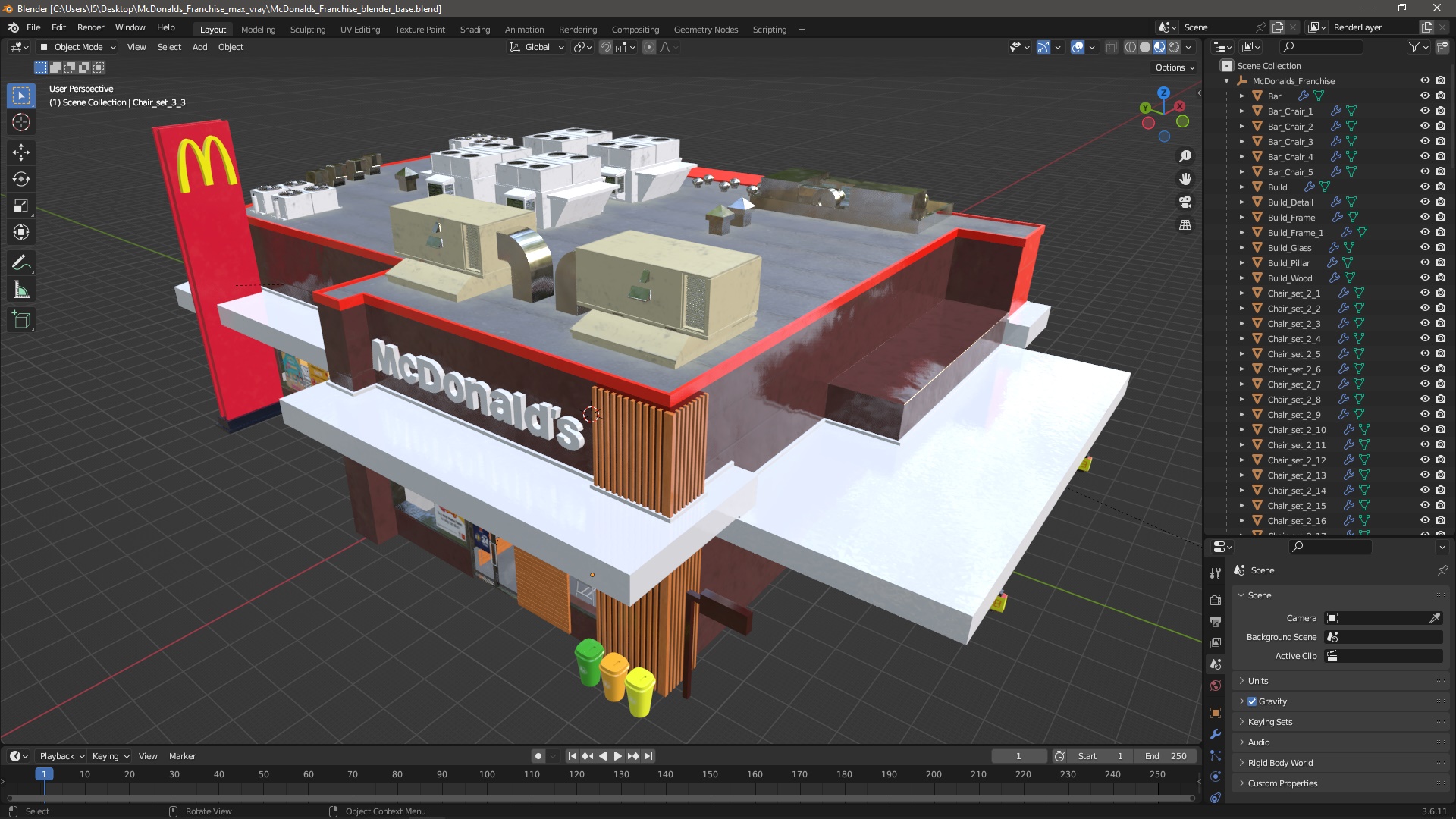This screenshot has height=819, width=1456.
Task: Switch to wireframe viewport shading
Action: coord(1131,47)
